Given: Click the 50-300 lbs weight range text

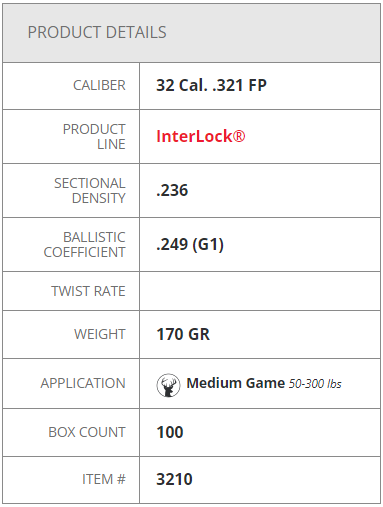Looking at the screenshot, I should tap(315, 384).
